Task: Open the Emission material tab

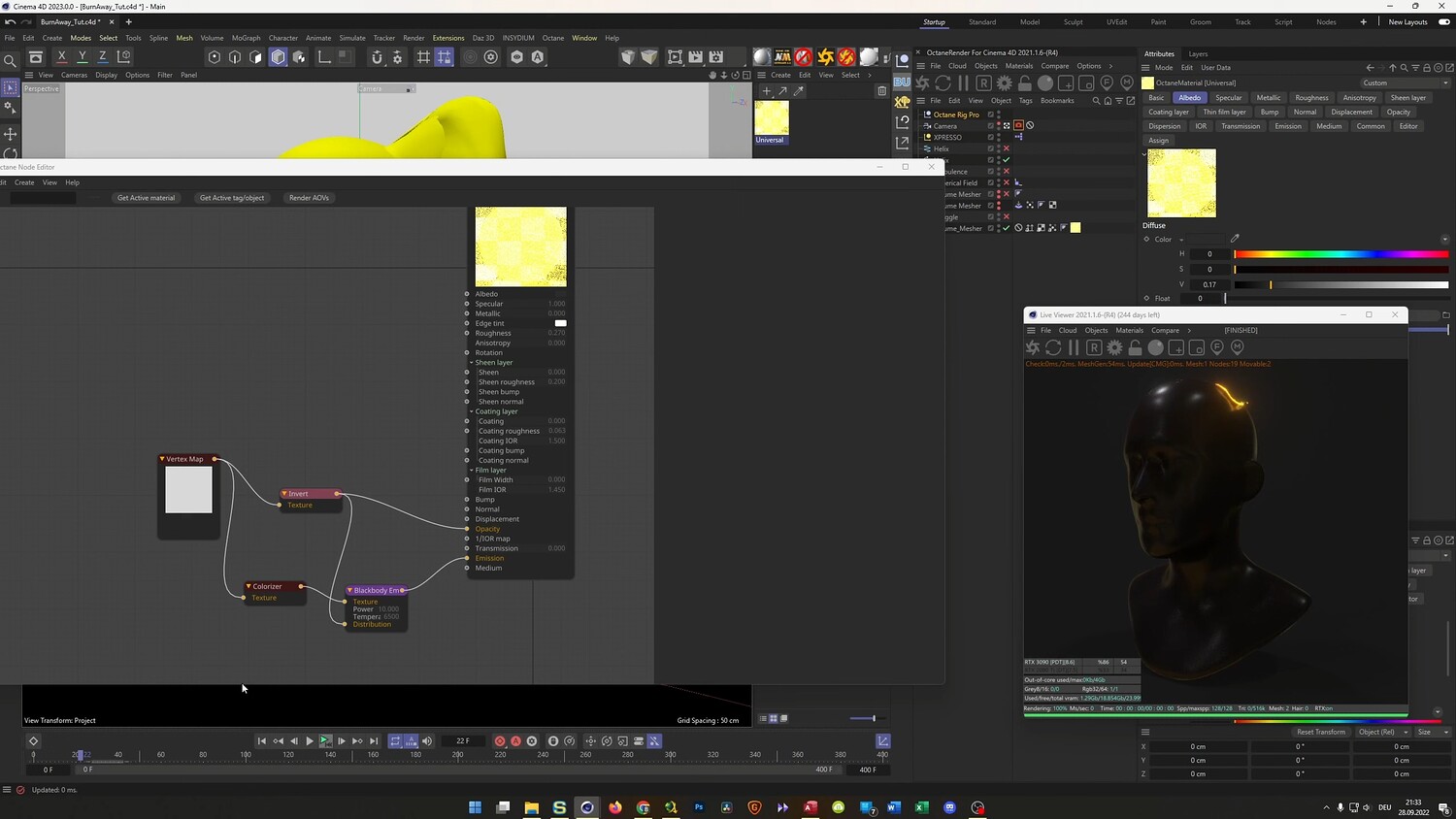Action: pyautogui.click(x=1288, y=126)
